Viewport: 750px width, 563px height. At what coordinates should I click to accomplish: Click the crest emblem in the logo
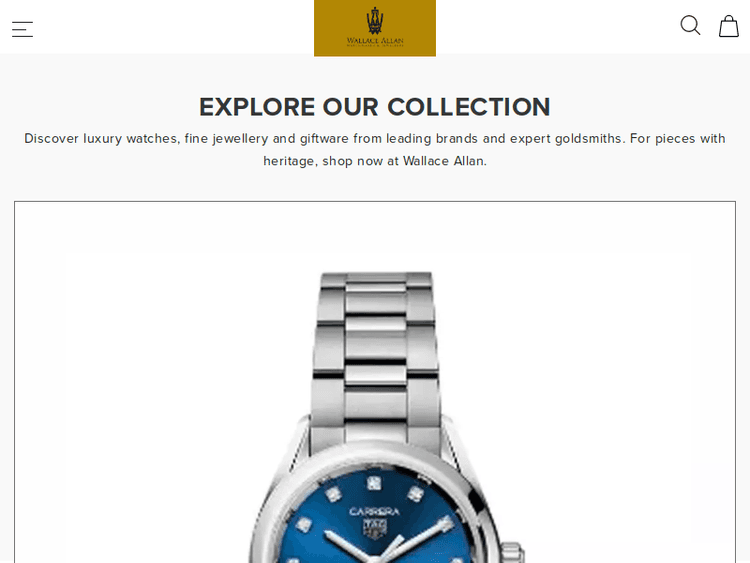[x=375, y=21]
